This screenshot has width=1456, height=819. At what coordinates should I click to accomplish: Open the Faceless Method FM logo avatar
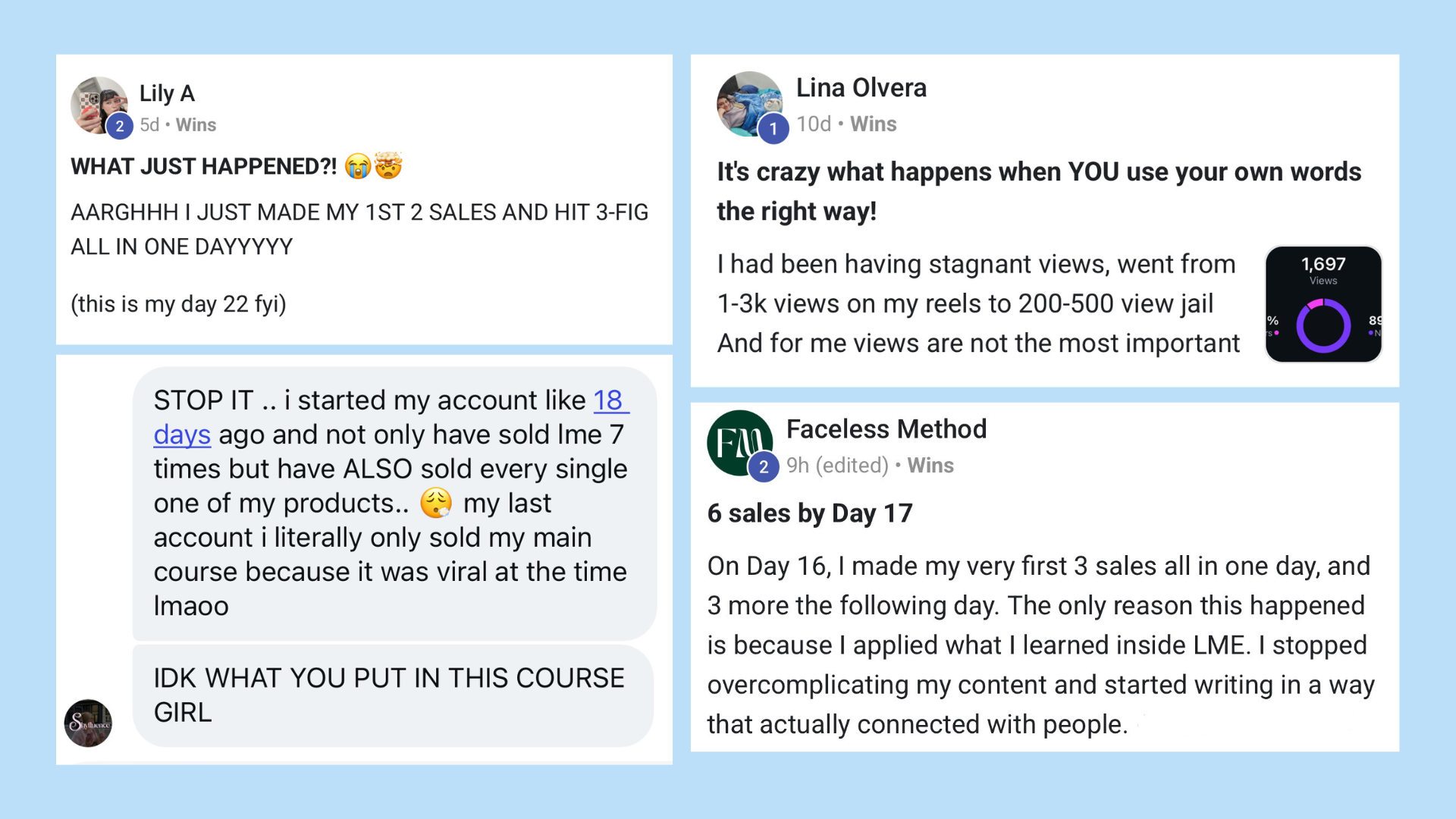point(738,441)
